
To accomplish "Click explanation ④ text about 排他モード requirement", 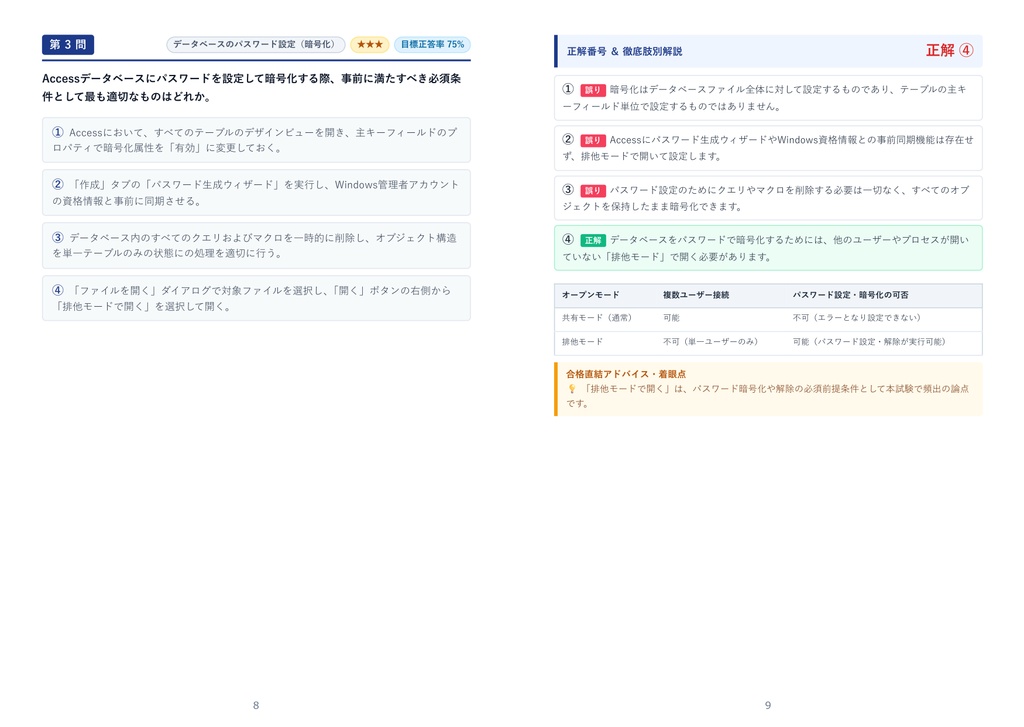I will (765, 248).
